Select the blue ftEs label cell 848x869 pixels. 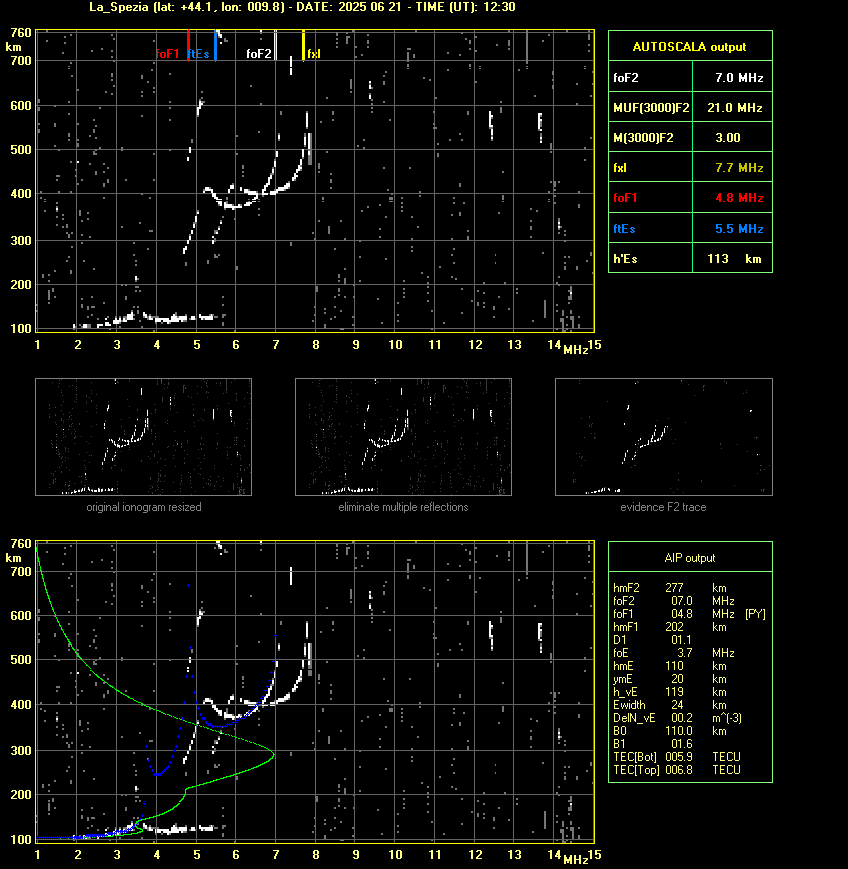coord(650,227)
